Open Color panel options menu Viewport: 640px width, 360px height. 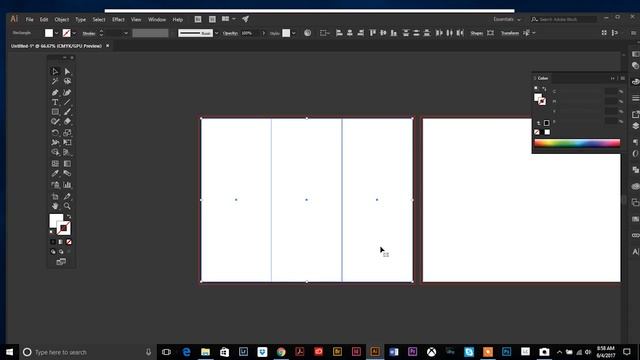point(622,78)
